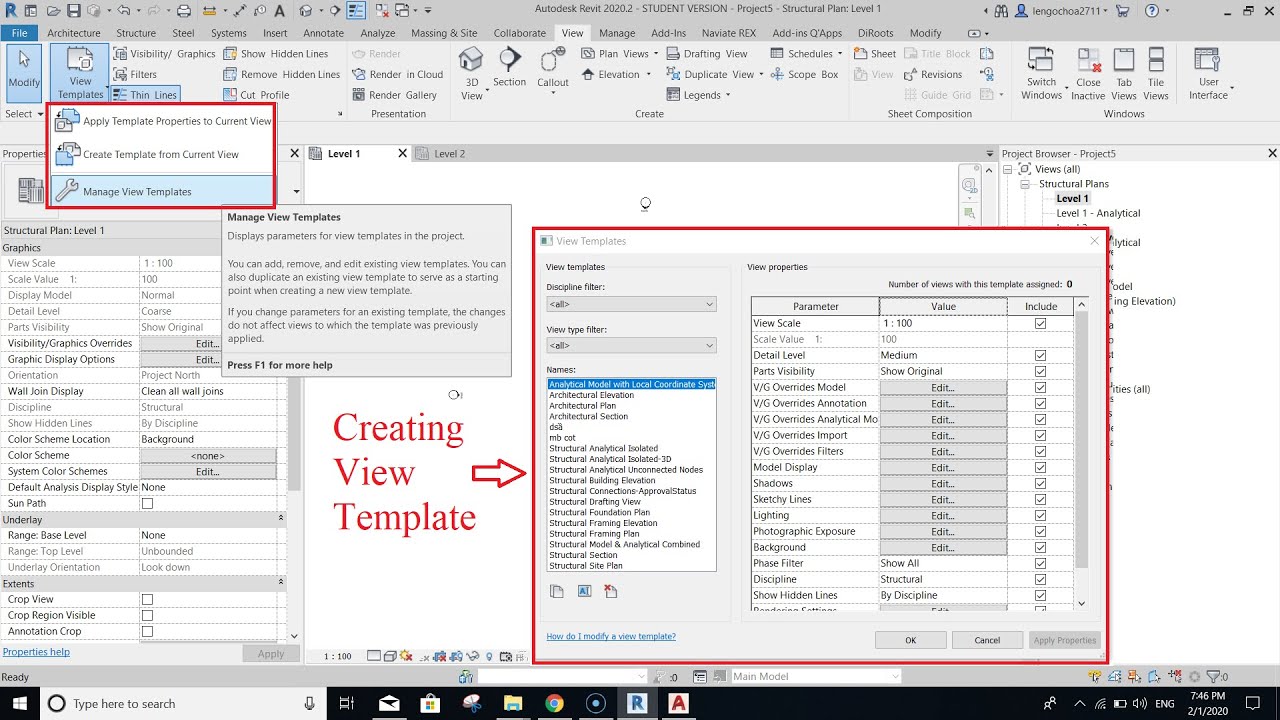Viewport: 1280px width, 720px height.
Task: Click Switch Windows in the Windows panel
Action: 1041,74
